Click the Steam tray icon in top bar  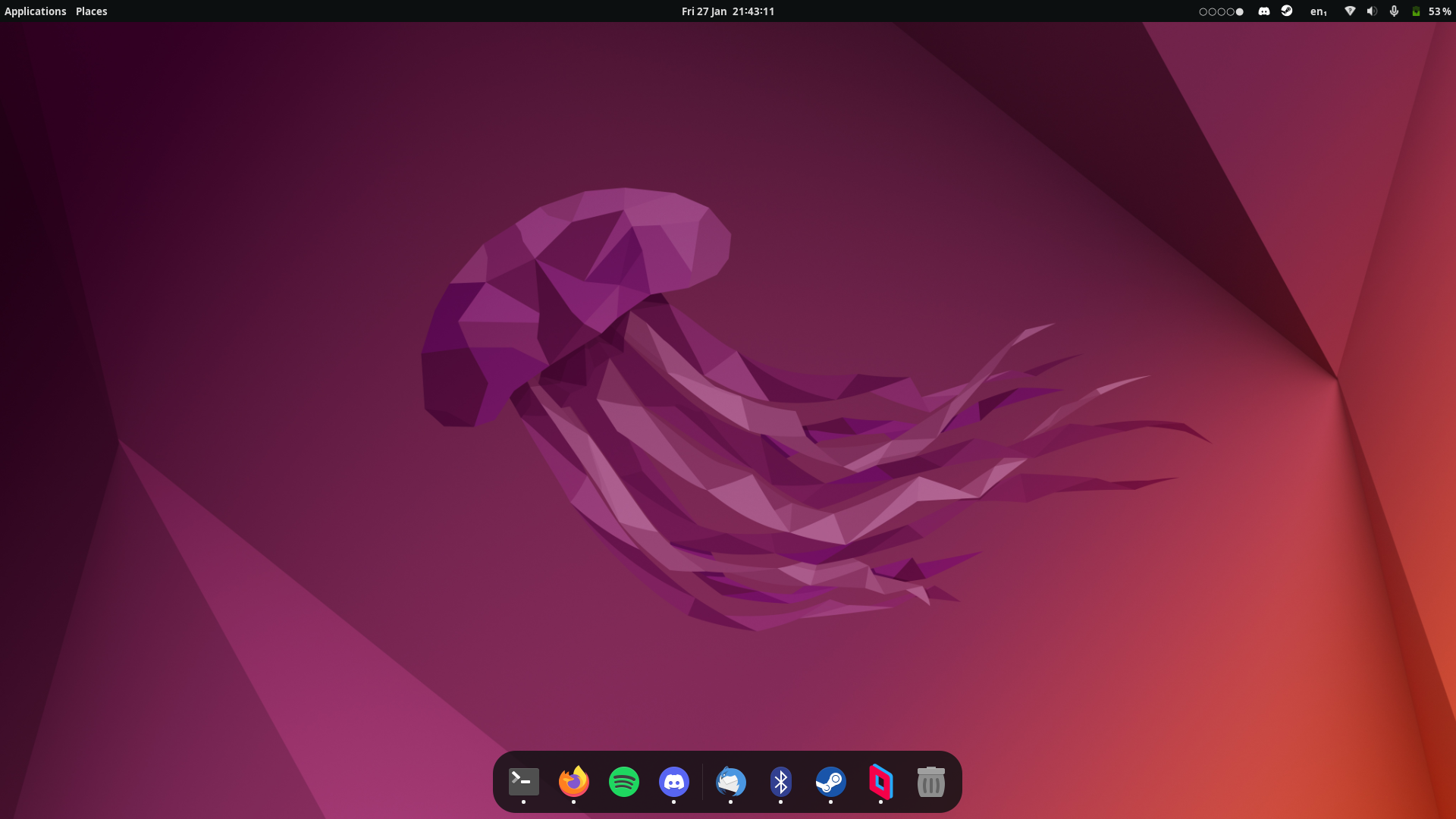[x=1287, y=11]
